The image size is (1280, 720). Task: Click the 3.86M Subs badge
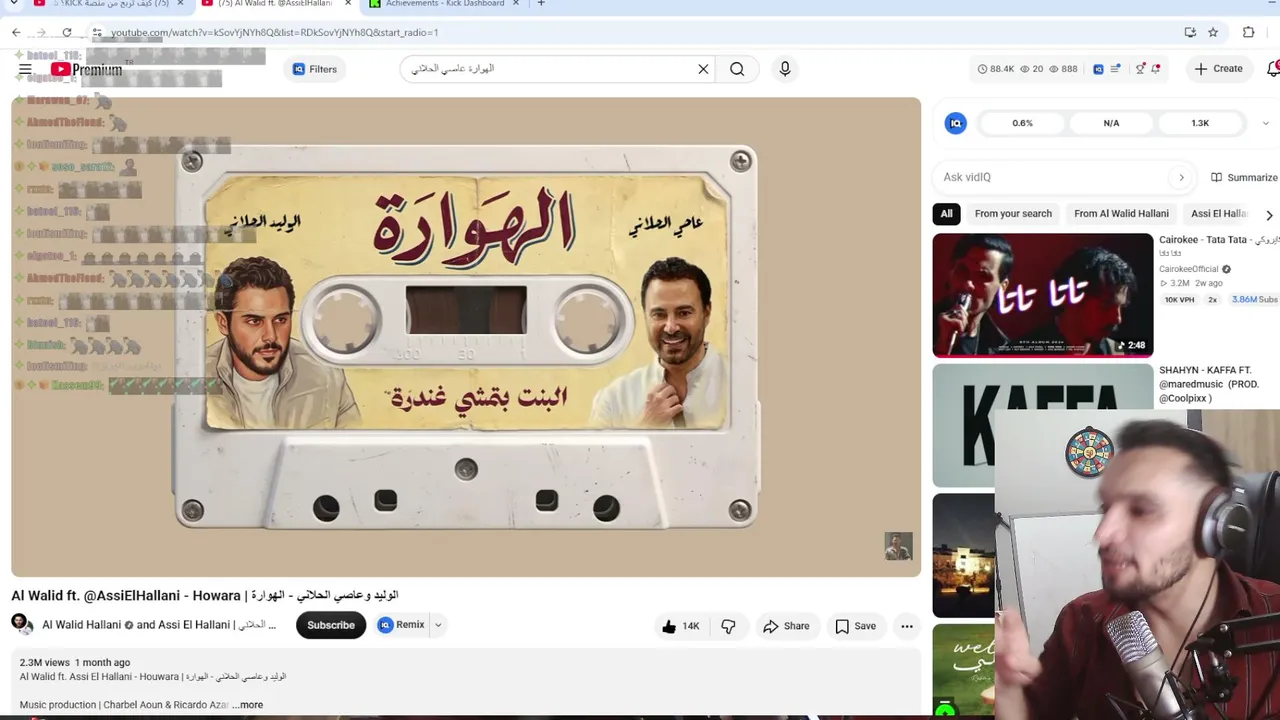point(1254,300)
